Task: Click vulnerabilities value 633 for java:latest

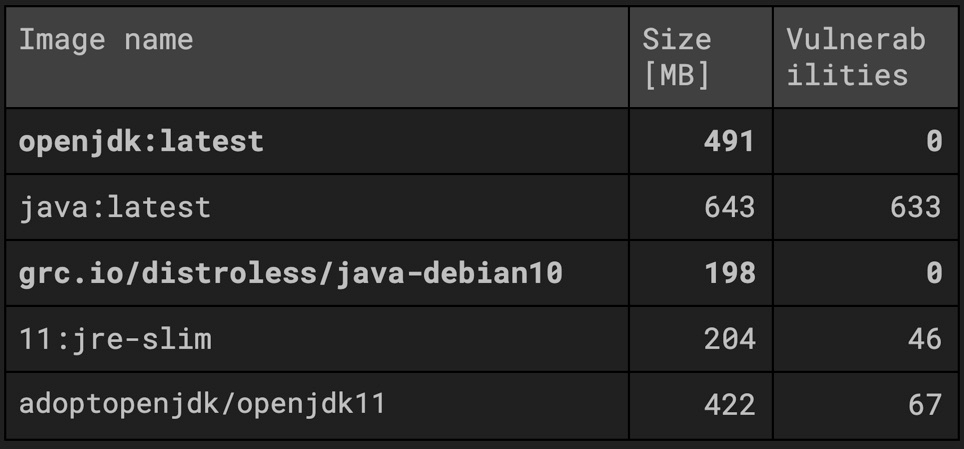Action: [x=914, y=207]
